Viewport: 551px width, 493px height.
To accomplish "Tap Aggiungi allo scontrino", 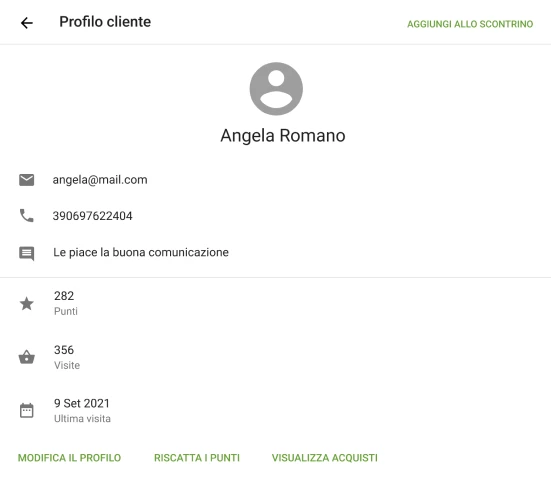I will coord(470,24).
